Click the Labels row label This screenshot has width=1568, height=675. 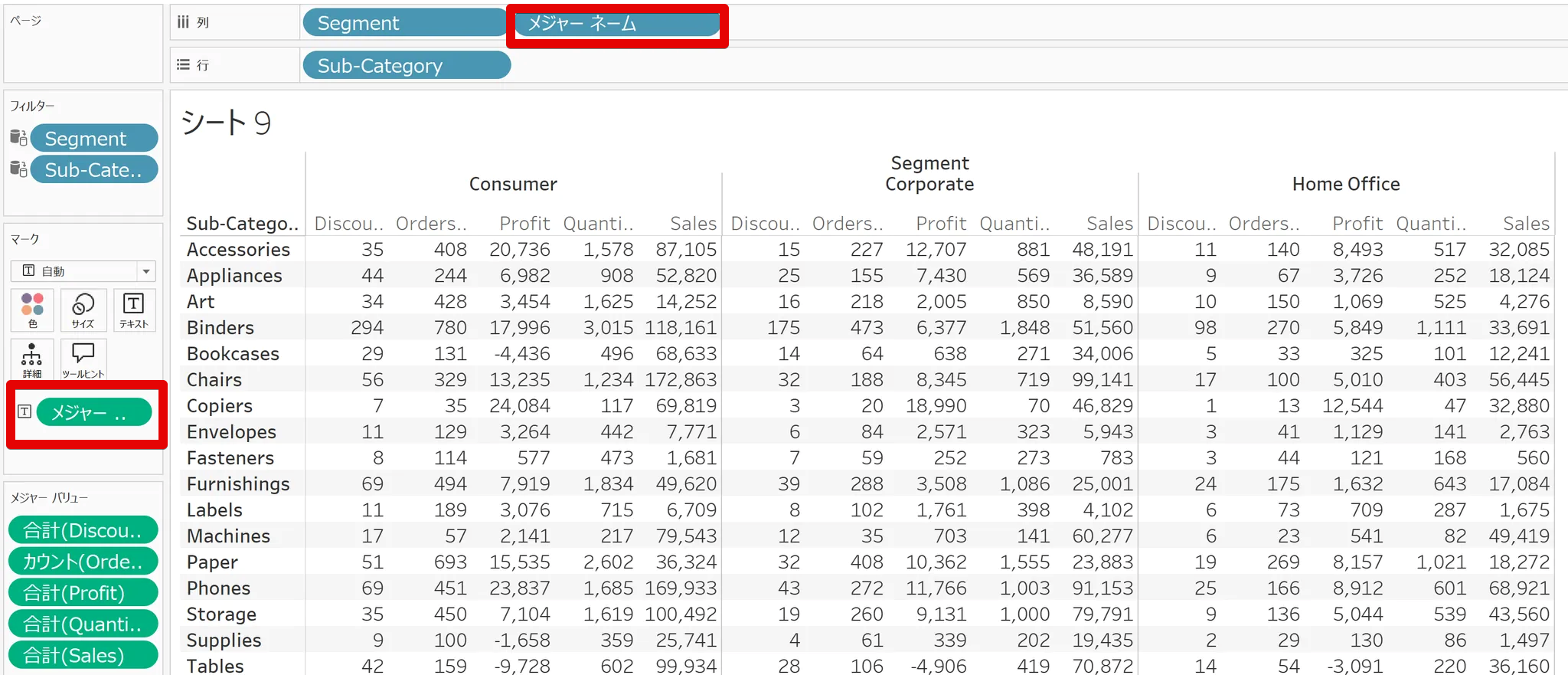point(214,510)
